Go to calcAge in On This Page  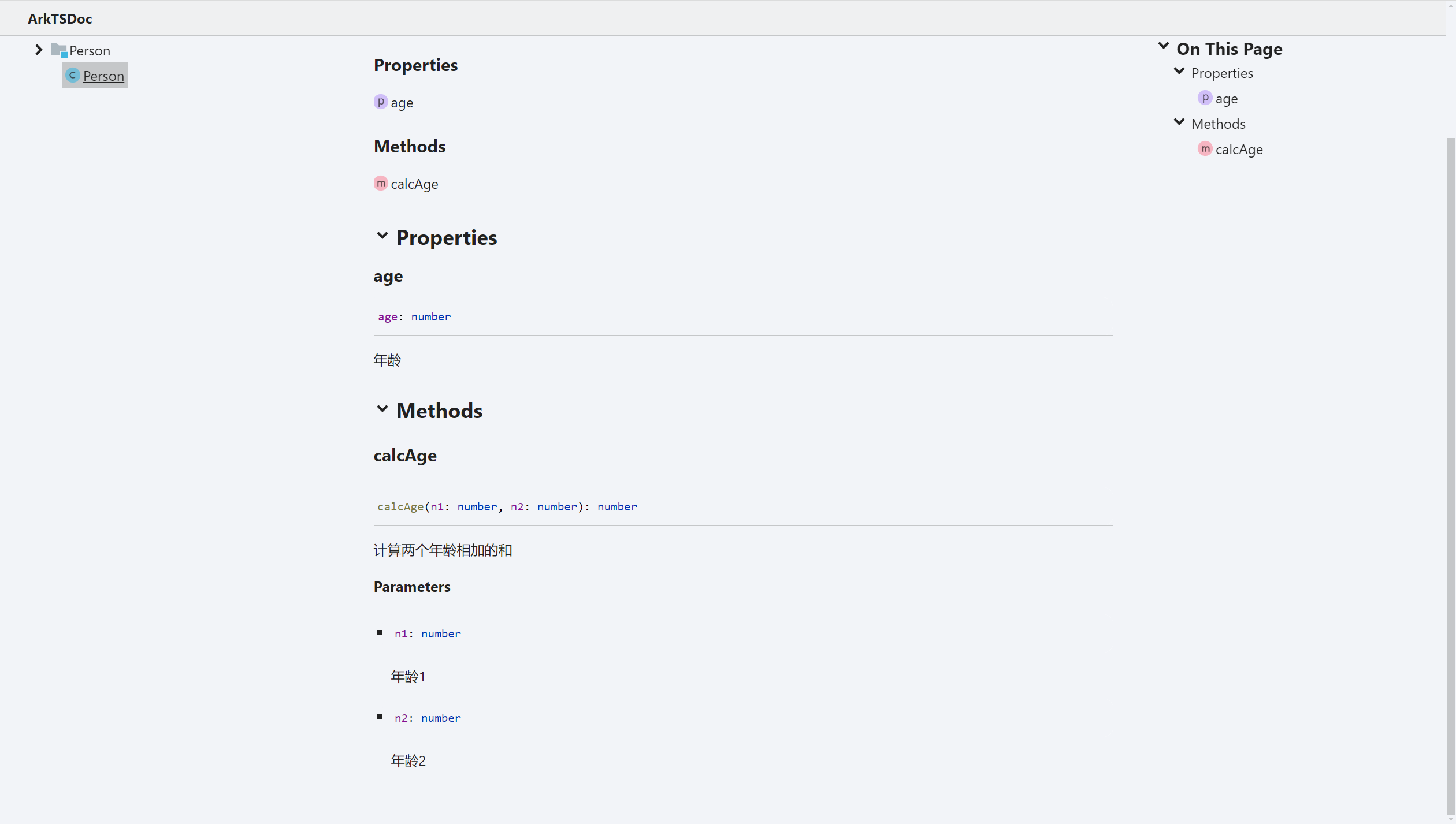click(1239, 150)
